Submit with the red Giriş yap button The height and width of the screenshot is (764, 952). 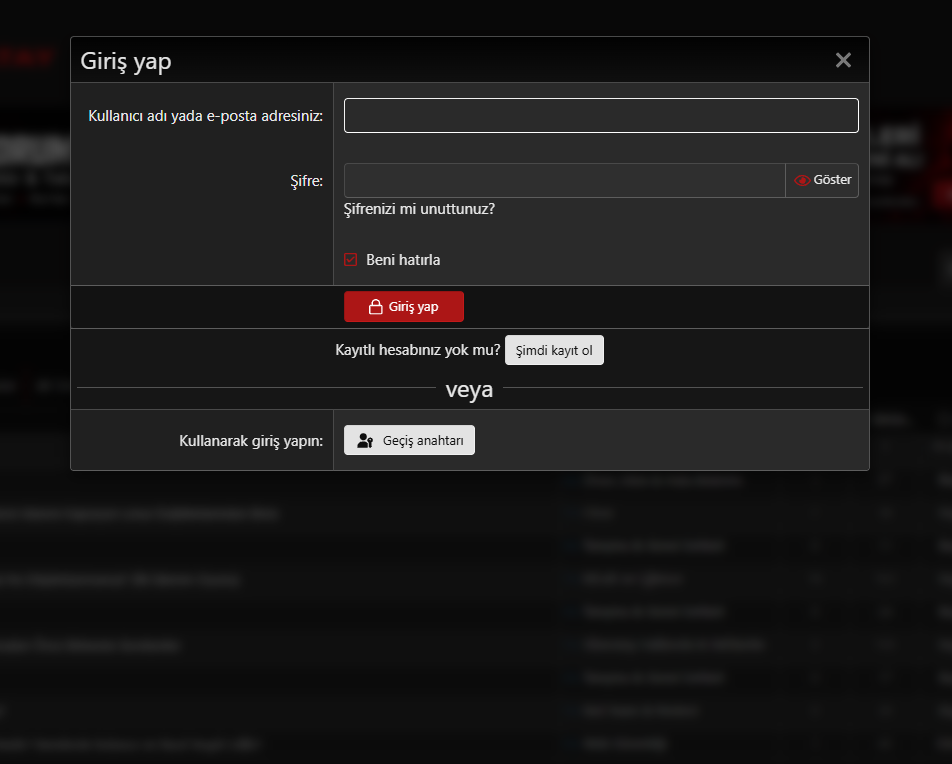pyautogui.click(x=404, y=307)
